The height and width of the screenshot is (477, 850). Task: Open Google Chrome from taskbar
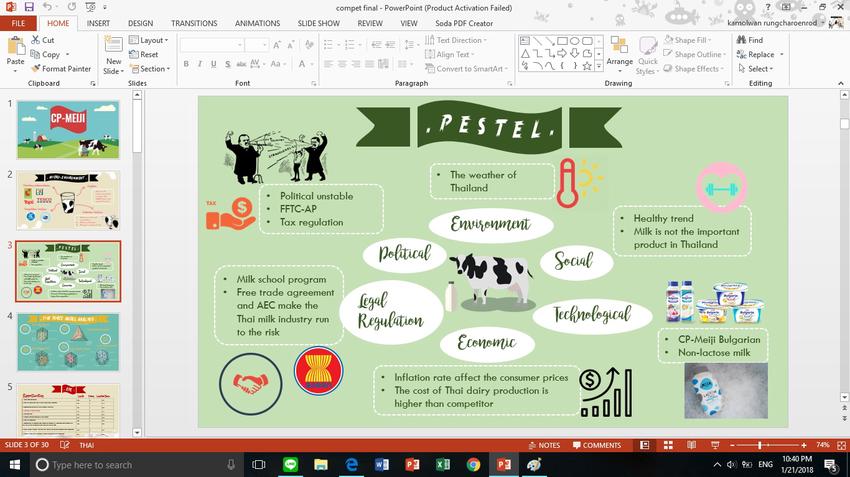click(473, 465)
